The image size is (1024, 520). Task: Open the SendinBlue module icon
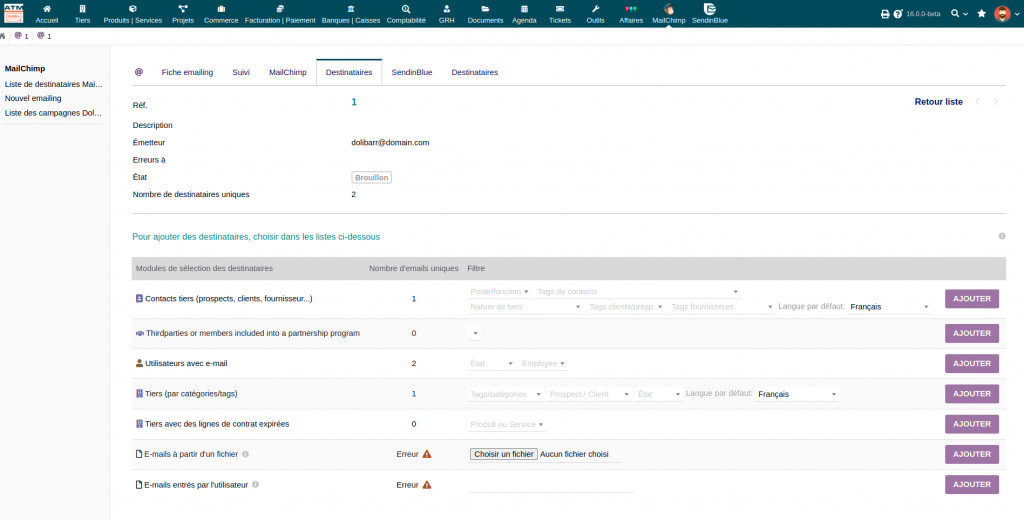coord(709,9)
